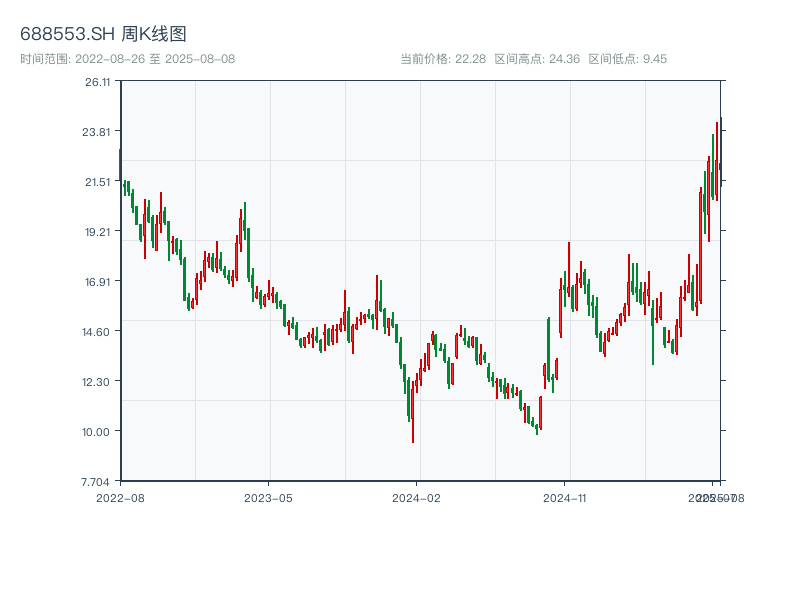The width and height of the screenshot is (800, 600).
Task: Click the 当前价格 22.28 label
Action: pyautogui.click(x=443, y=59)
